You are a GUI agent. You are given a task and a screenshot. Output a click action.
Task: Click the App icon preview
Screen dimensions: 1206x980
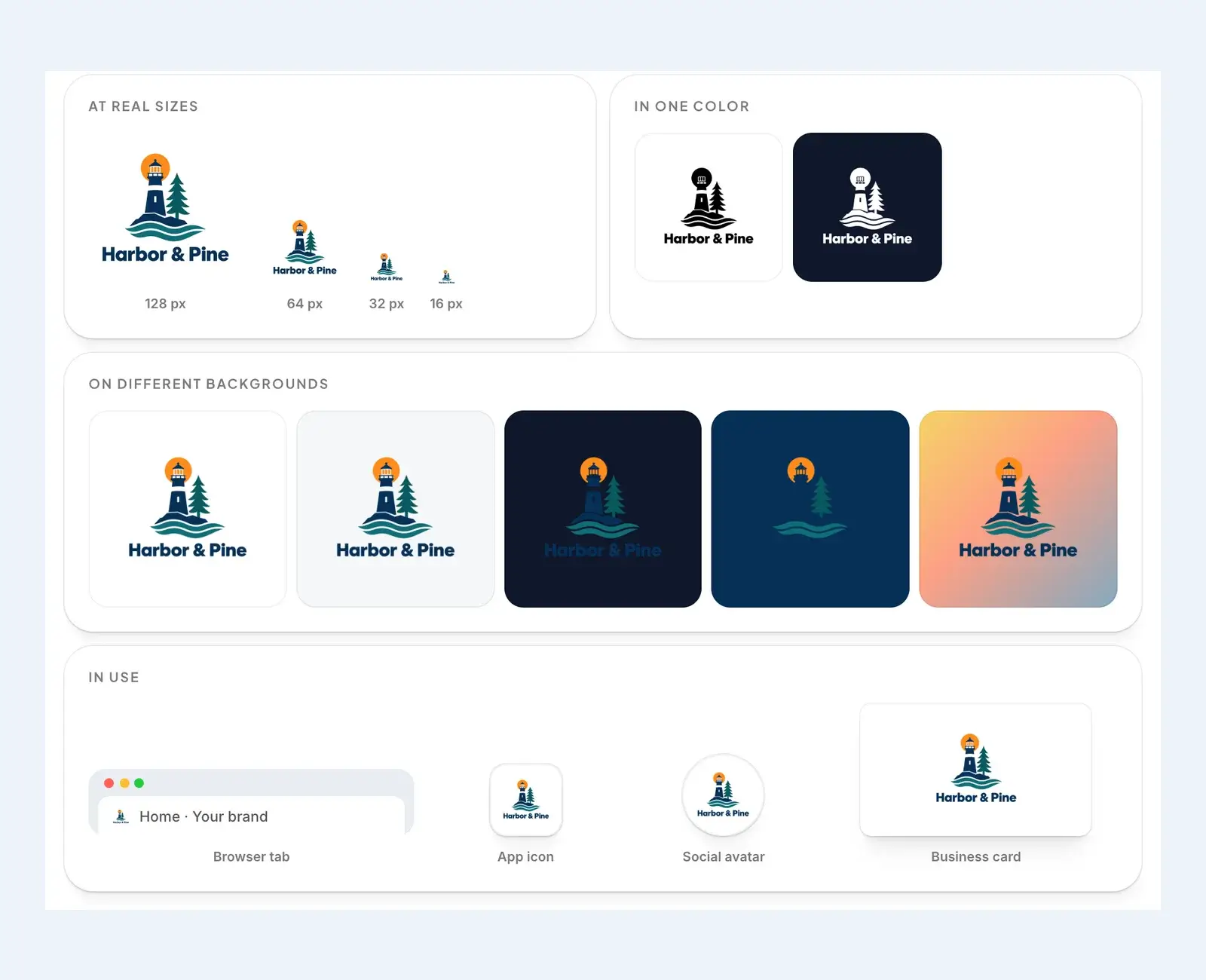[526, 800]
